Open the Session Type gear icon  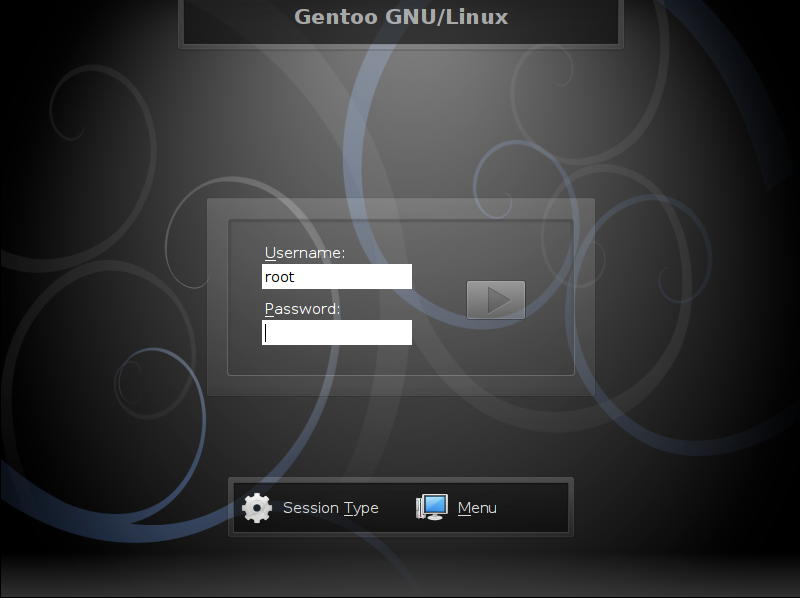257,508
